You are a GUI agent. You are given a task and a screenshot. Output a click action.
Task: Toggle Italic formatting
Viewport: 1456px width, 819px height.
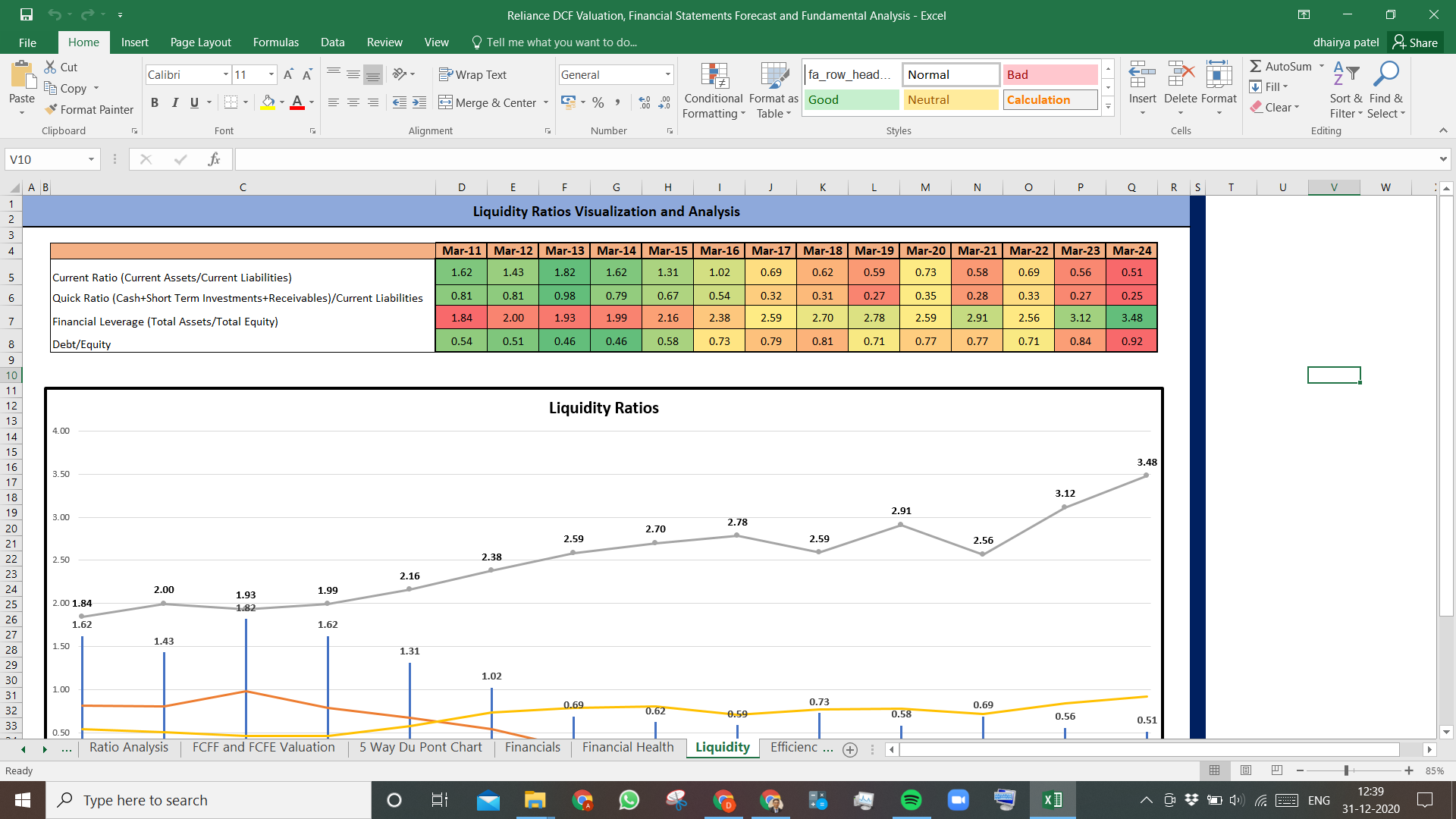pos(174,102)
